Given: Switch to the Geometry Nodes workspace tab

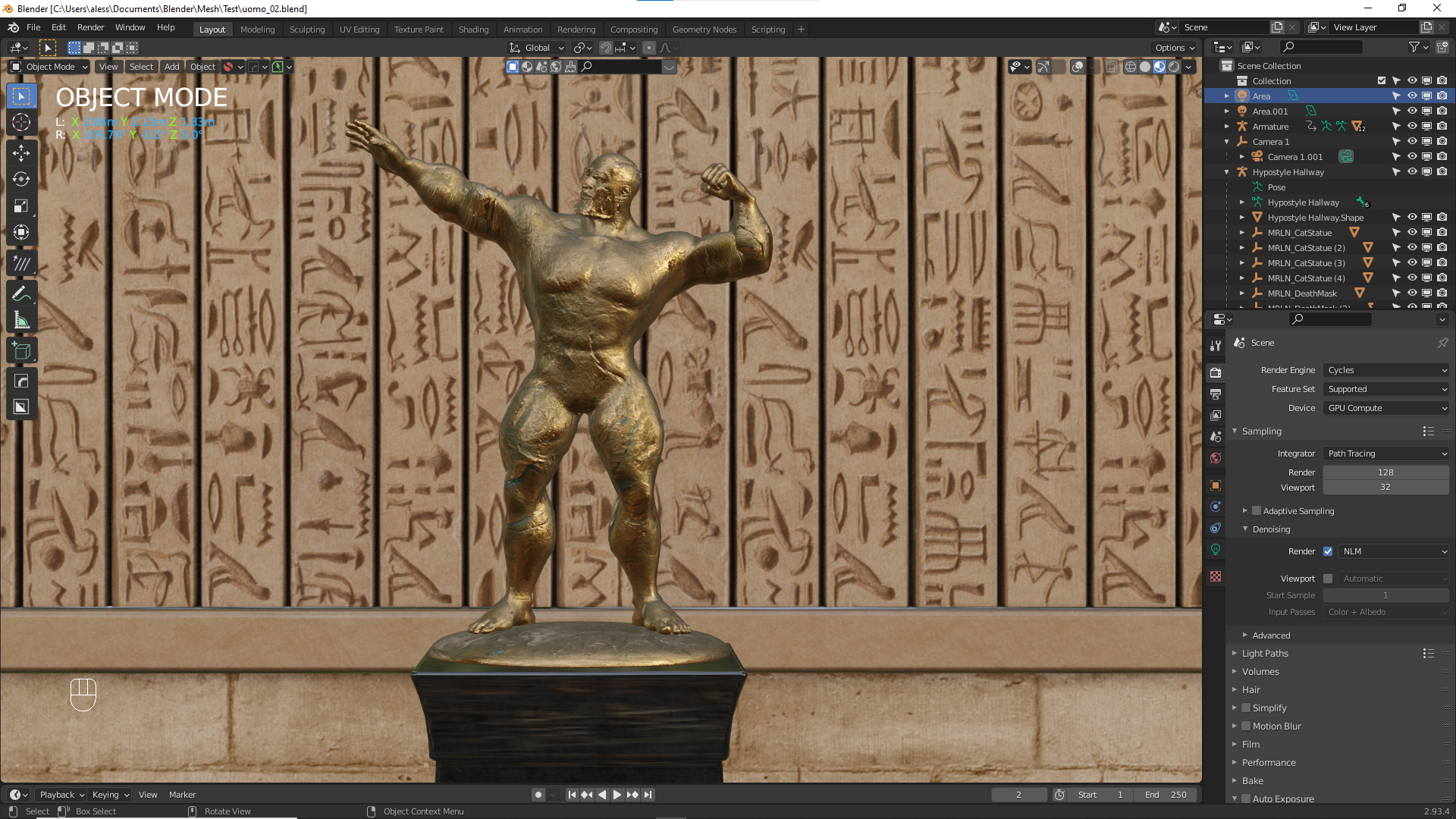Looking at the screenshot, I should click(704, 30).
